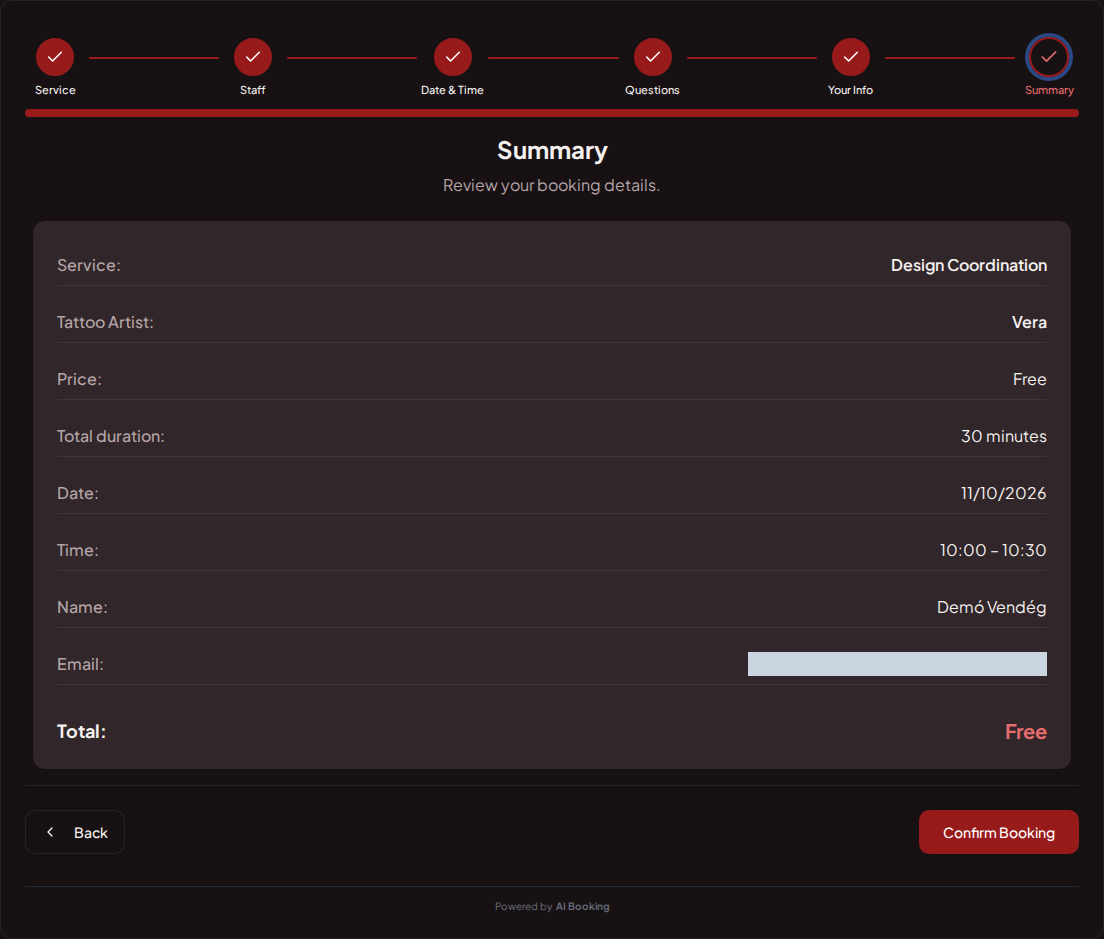Click the 'Tattoo Artist:' label
The height and width of the screenshot is (939, 1104).
point(105,322)
